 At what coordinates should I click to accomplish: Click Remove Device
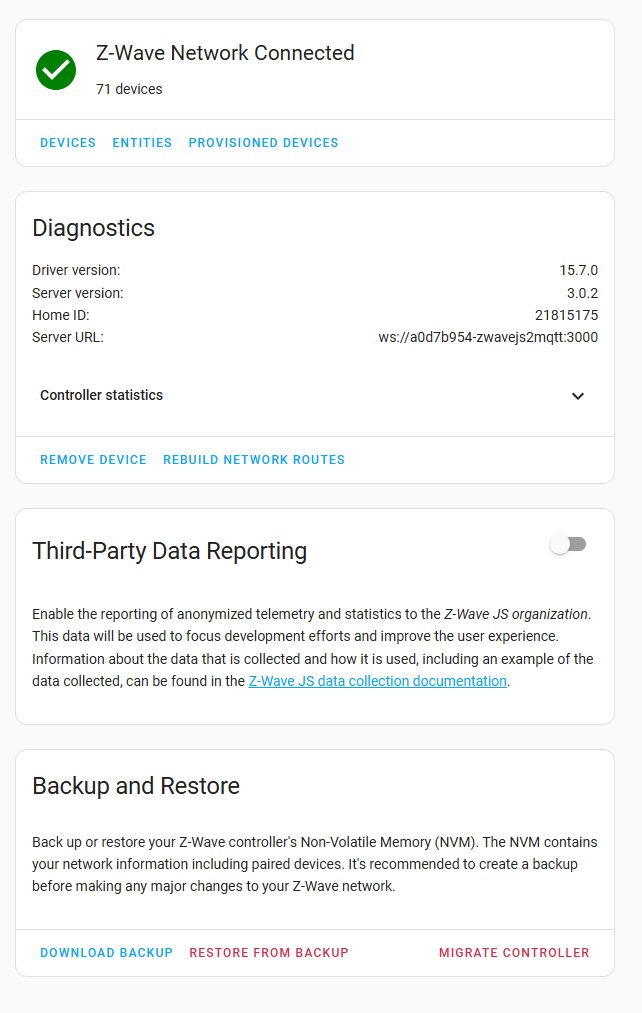(x=93, y=460)
